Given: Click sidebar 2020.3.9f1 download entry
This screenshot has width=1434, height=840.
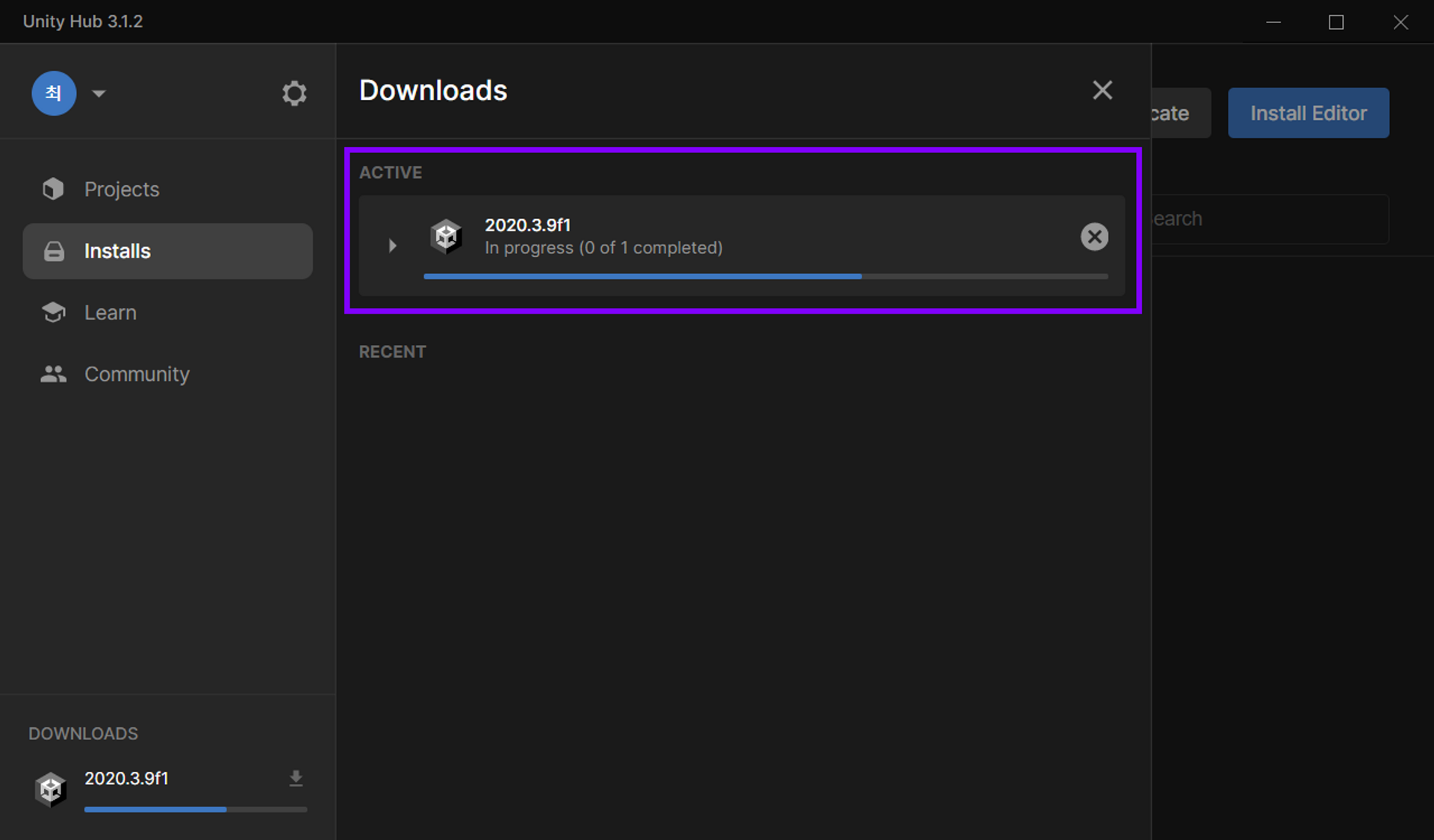Looking at the screenshot, I should tap(170, 790).
